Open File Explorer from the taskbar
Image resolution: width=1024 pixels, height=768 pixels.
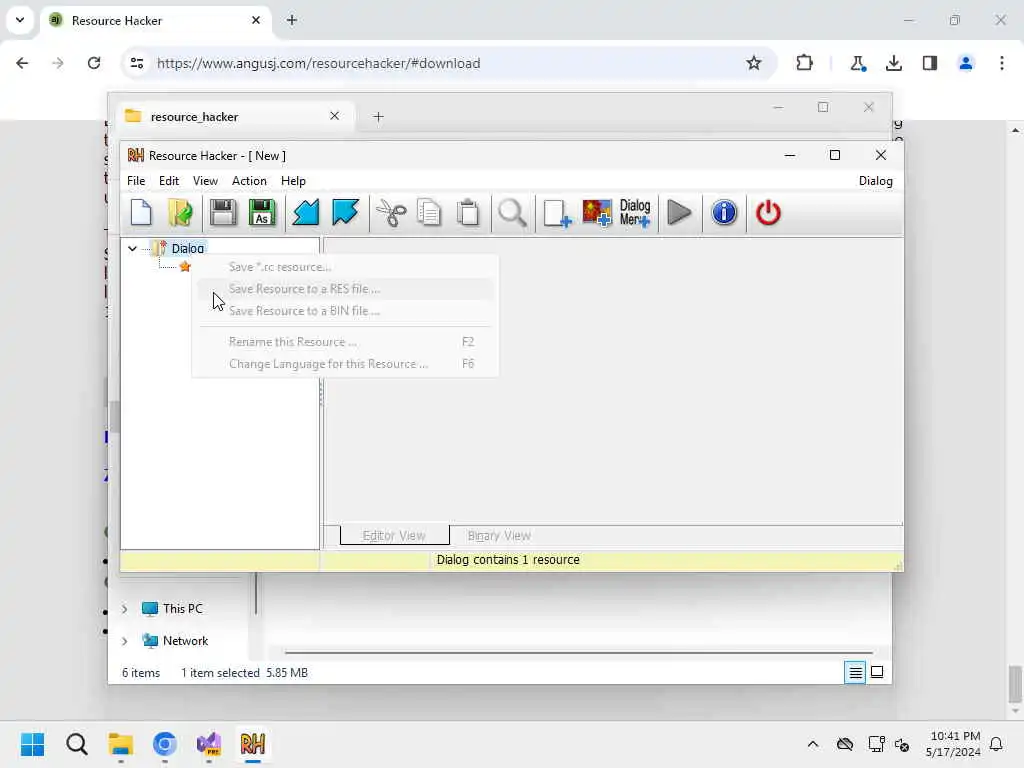[120, 744]
